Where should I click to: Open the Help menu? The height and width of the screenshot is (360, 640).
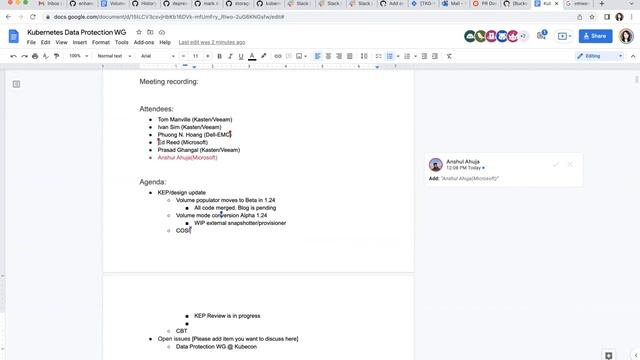click(x=165, y=42)
